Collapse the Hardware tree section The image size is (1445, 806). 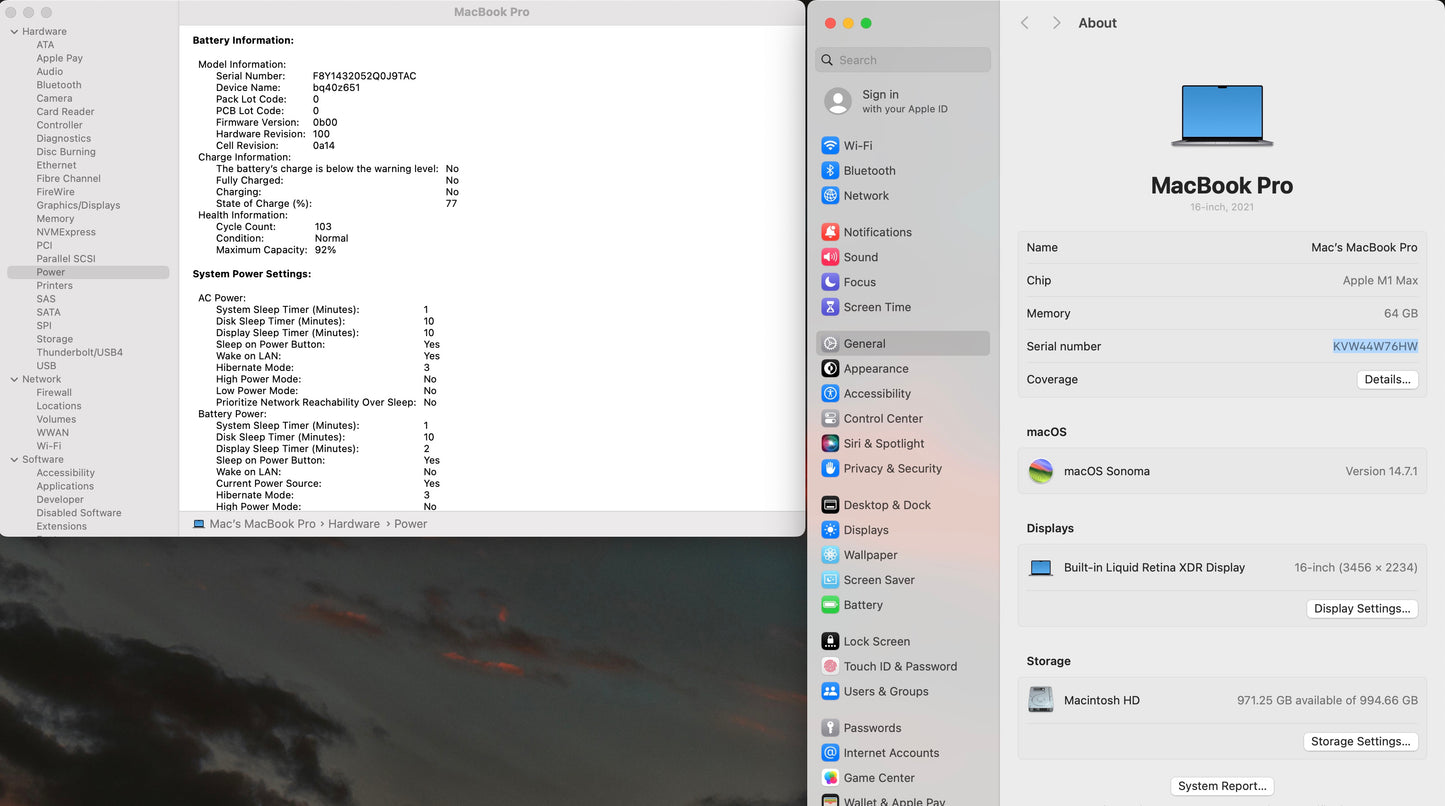click(14, 32)
